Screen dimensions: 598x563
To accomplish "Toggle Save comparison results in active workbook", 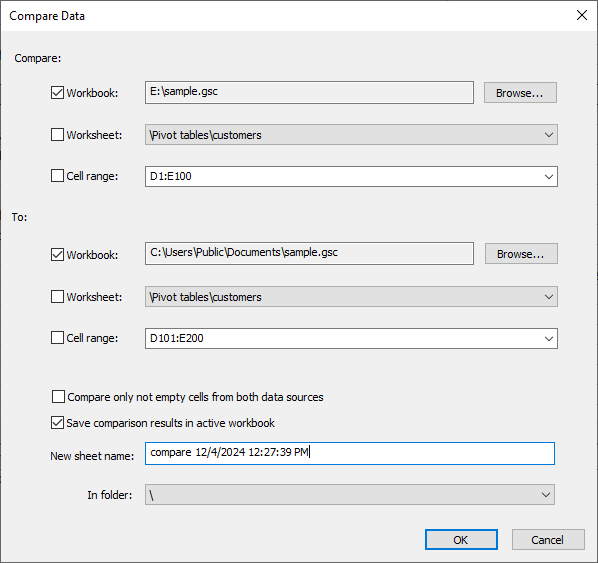I will click(57, 423).
